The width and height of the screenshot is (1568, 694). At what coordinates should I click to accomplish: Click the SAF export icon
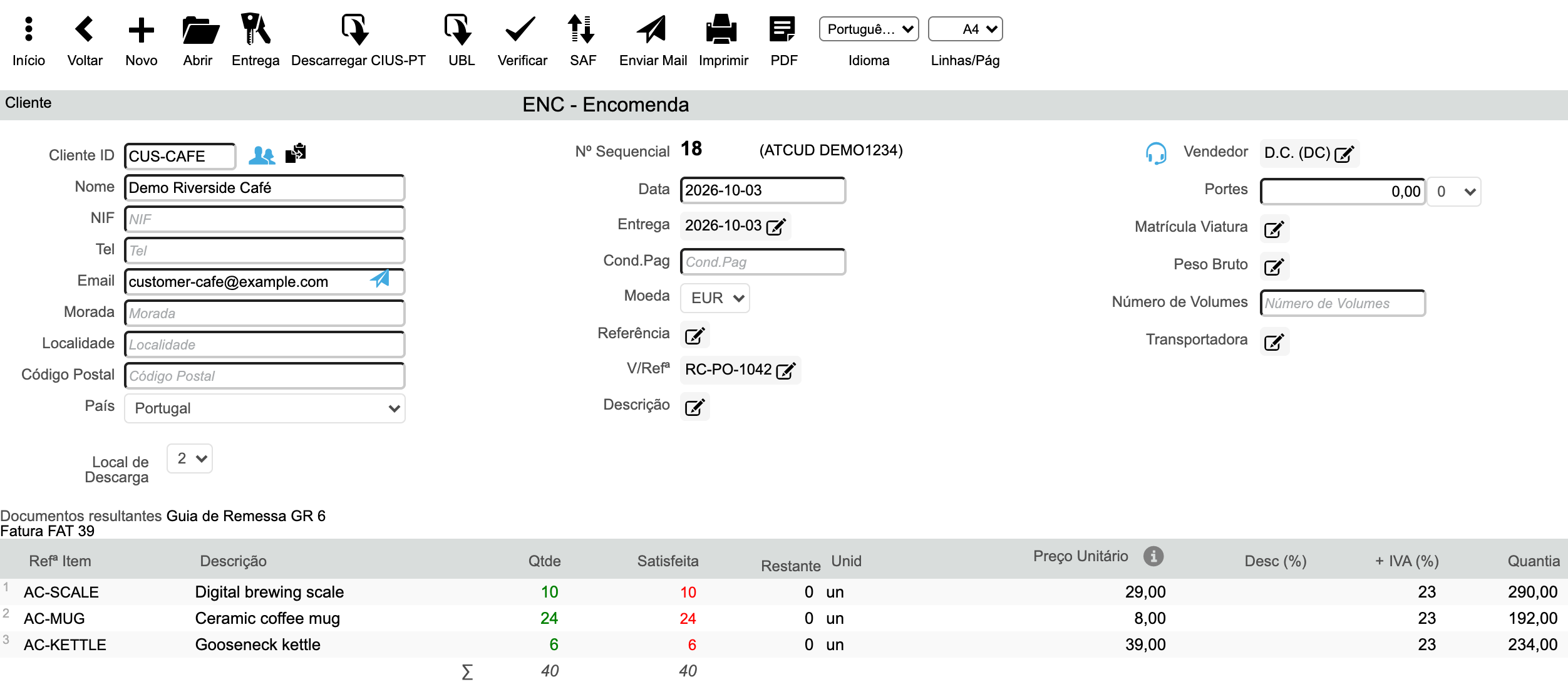click(580, 29)
